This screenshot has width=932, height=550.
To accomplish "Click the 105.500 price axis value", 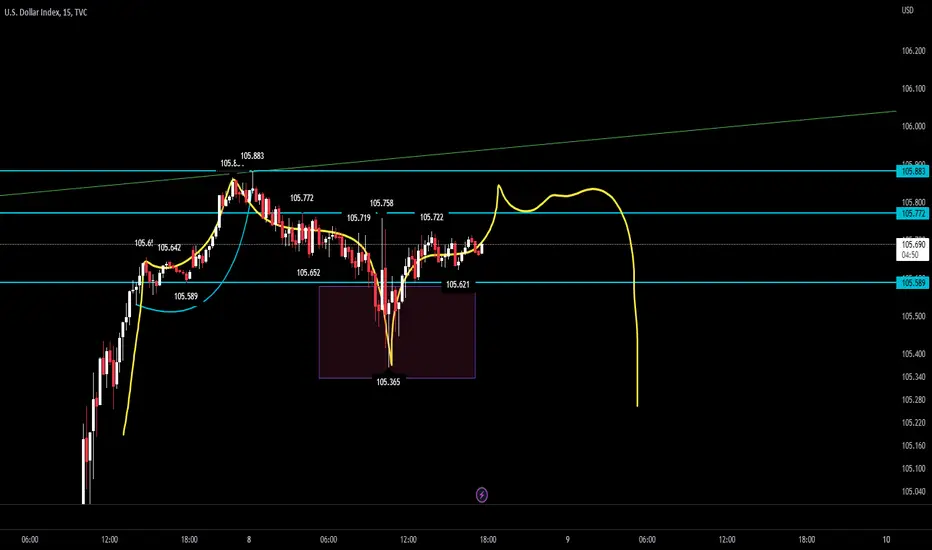I will click(914, 316).
